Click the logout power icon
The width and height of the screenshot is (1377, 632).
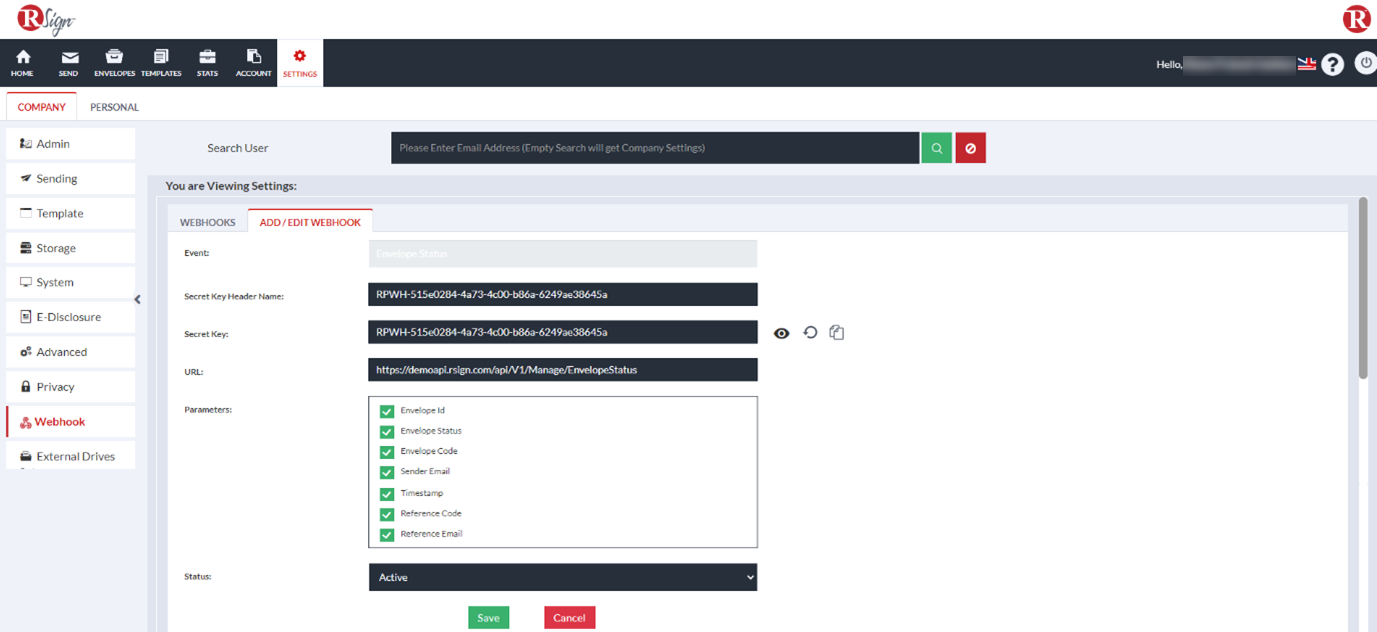point(1365,63)
